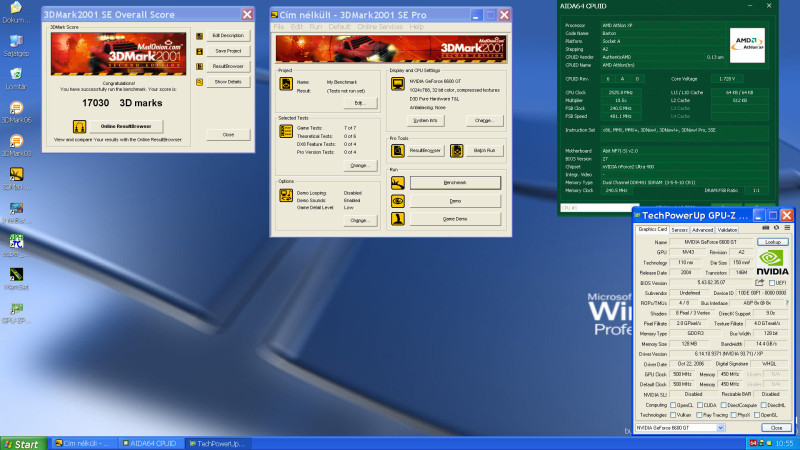Click the Save Project disk icon

(199, 52)
